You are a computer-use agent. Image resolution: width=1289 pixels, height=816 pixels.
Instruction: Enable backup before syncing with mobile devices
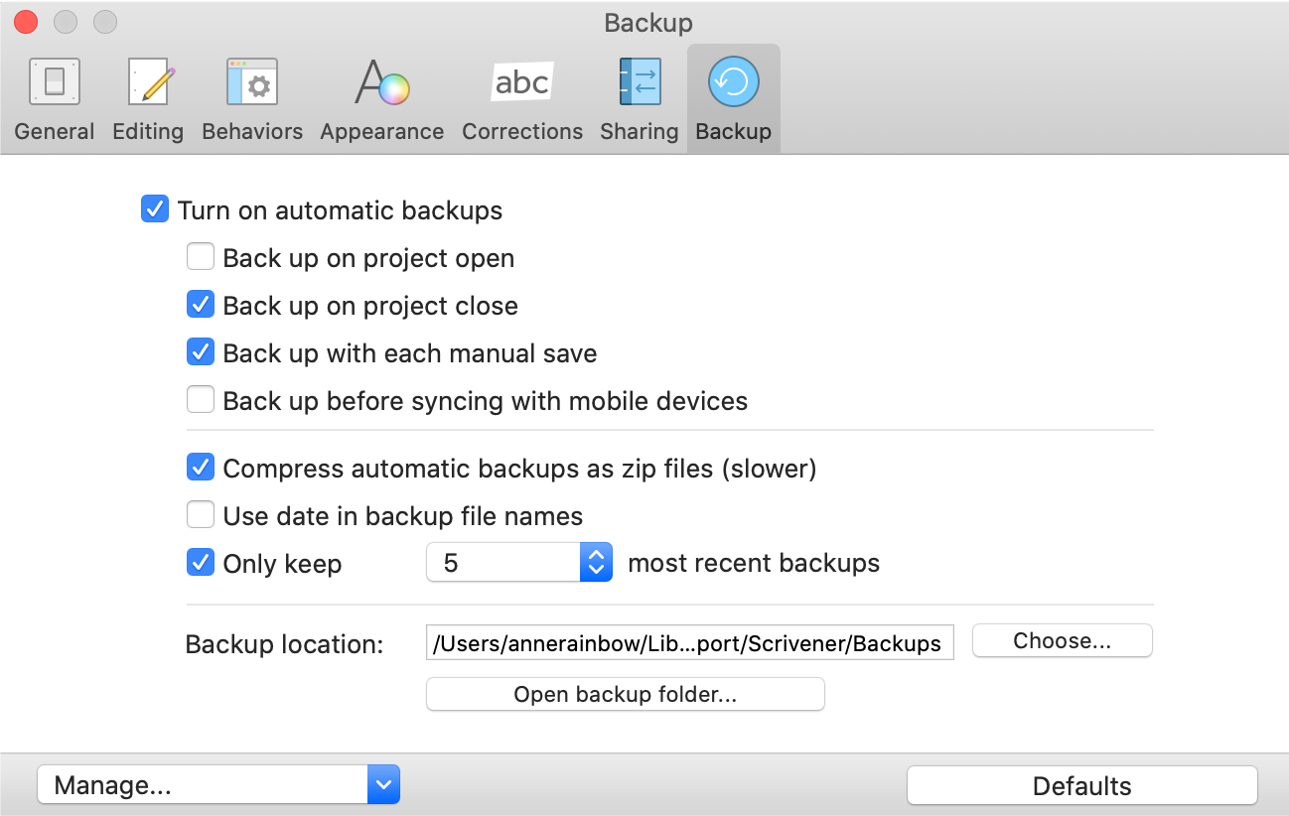[x=201, y=401]
